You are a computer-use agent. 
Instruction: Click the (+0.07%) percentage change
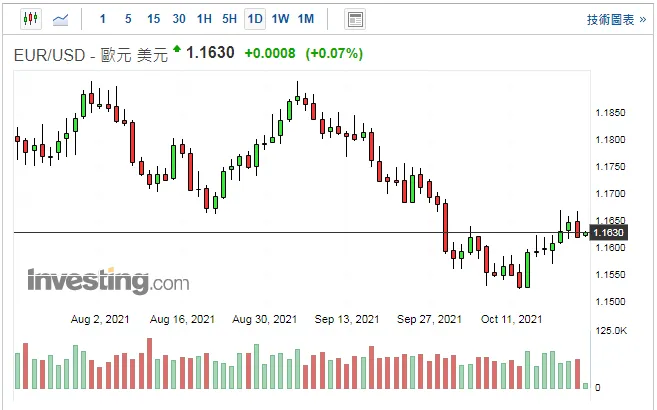[334, 54]
